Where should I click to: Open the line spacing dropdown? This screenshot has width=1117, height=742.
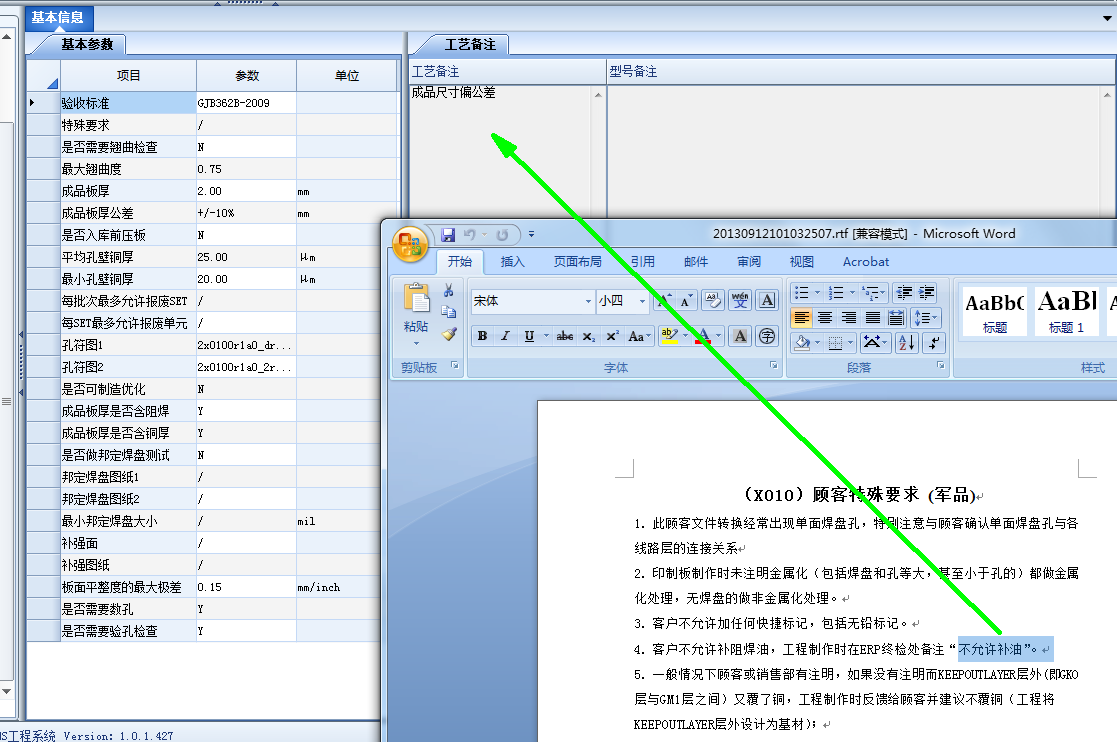pos(926,318)
